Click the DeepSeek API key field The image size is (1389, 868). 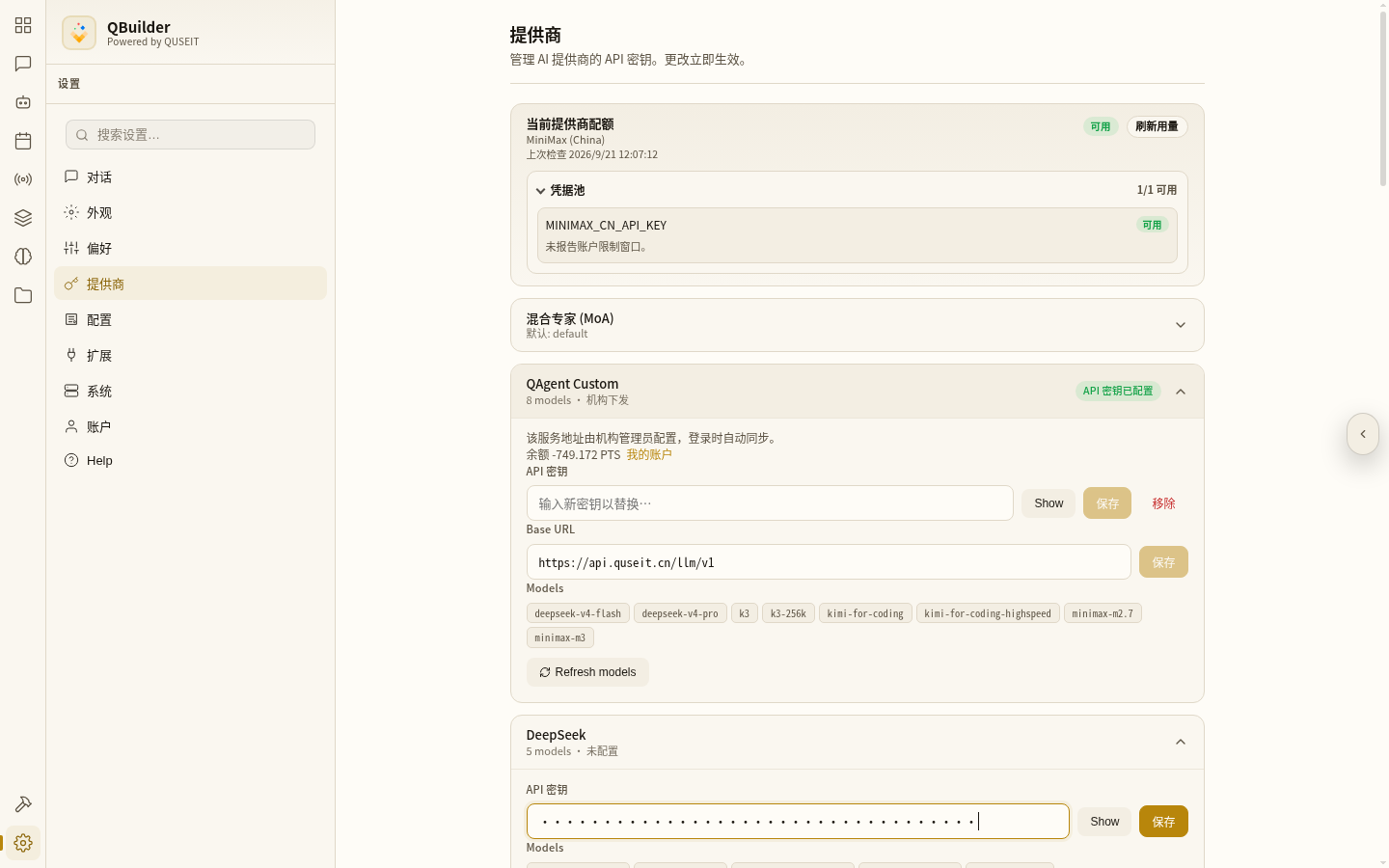click(x=798, y=822)
